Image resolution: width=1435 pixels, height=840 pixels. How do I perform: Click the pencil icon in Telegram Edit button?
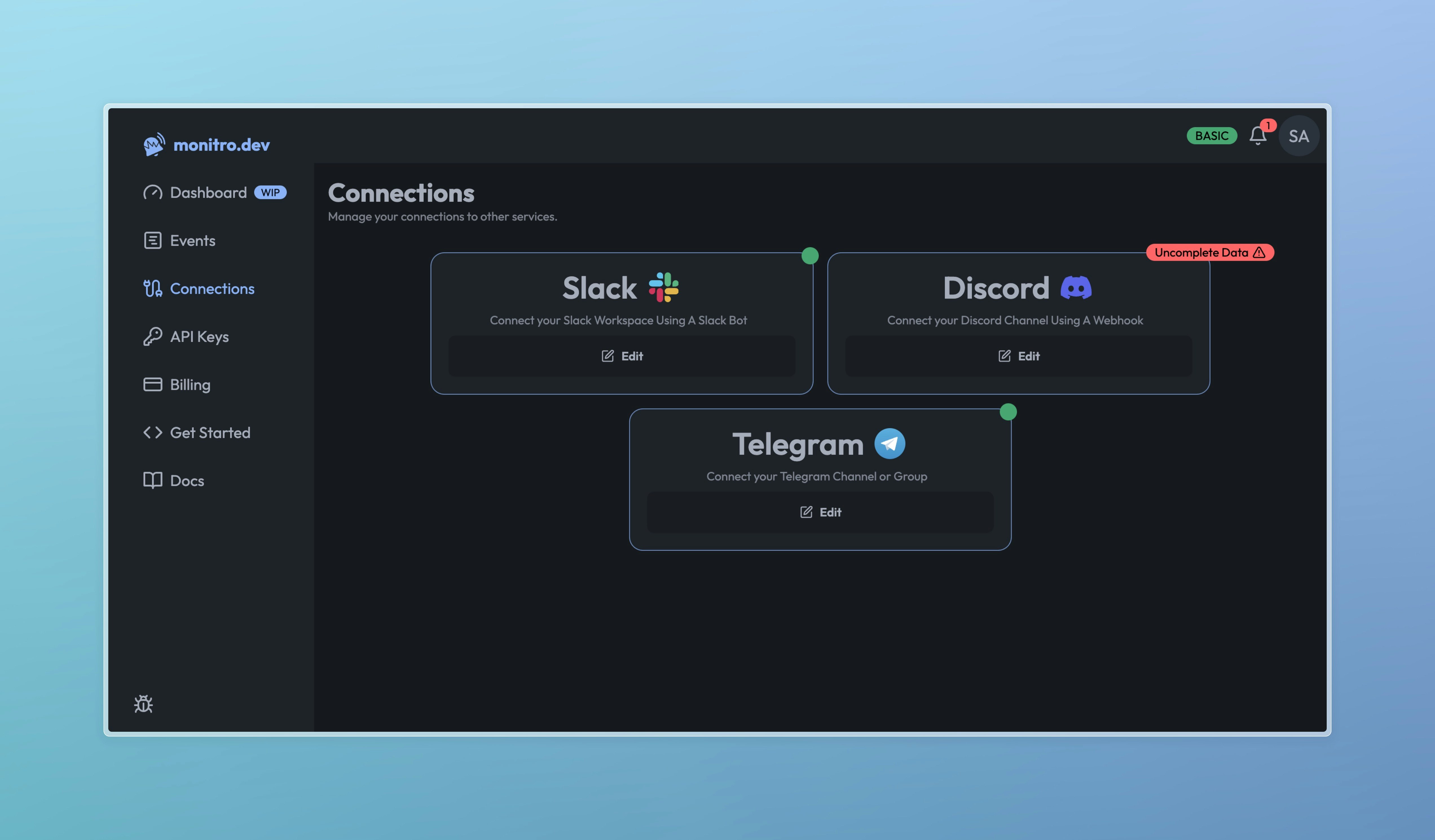(806, 512)
